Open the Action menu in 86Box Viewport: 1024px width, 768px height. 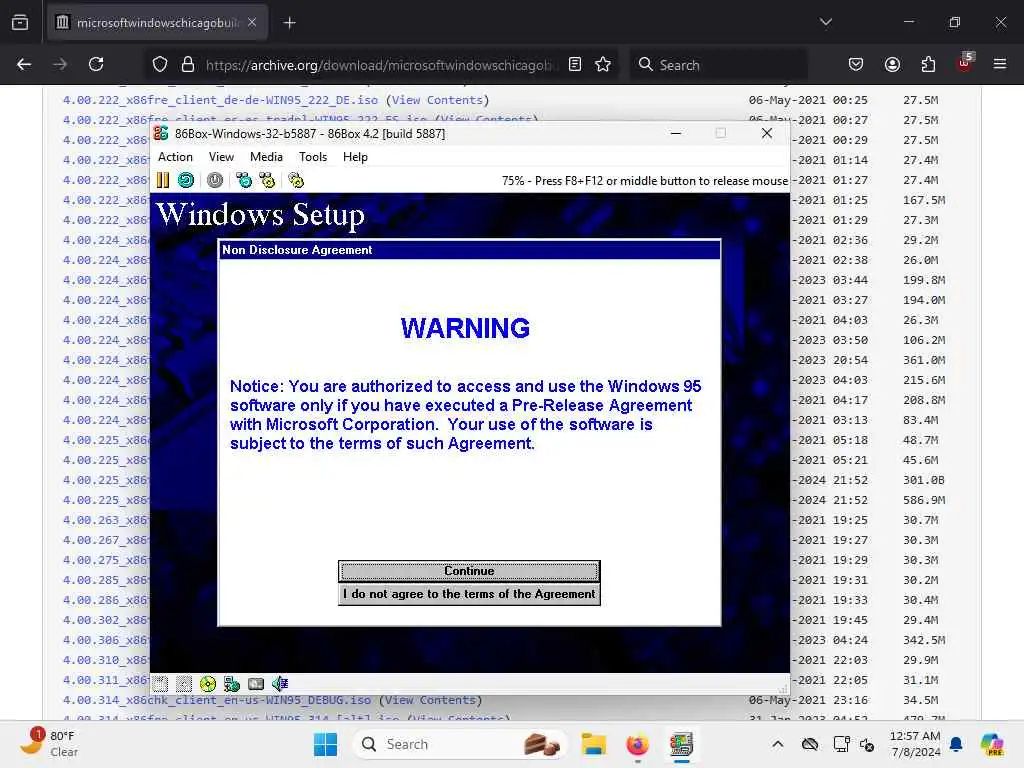click(x=175, y=157)
